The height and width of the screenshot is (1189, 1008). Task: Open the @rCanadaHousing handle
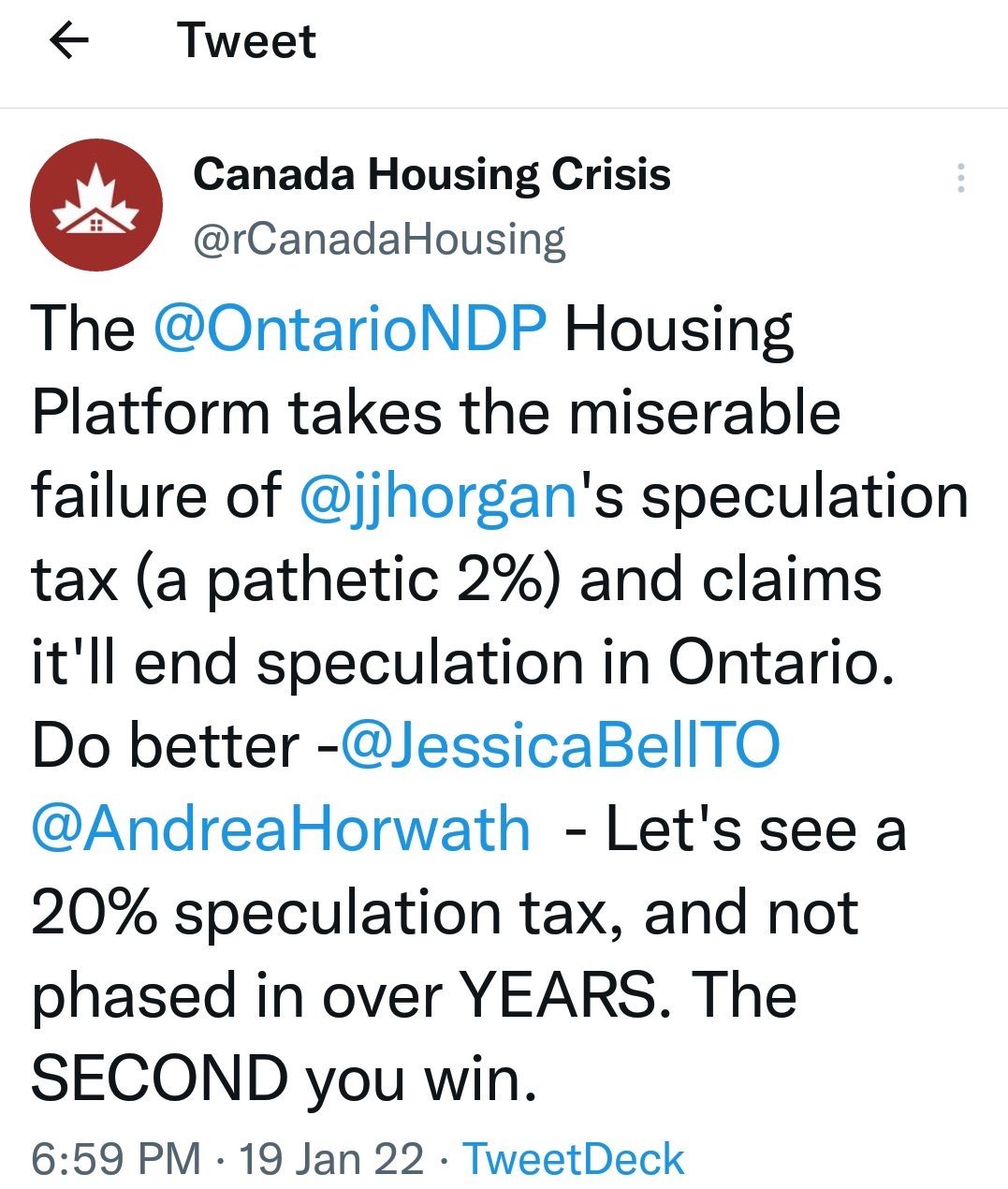click(x=379, y=240)
